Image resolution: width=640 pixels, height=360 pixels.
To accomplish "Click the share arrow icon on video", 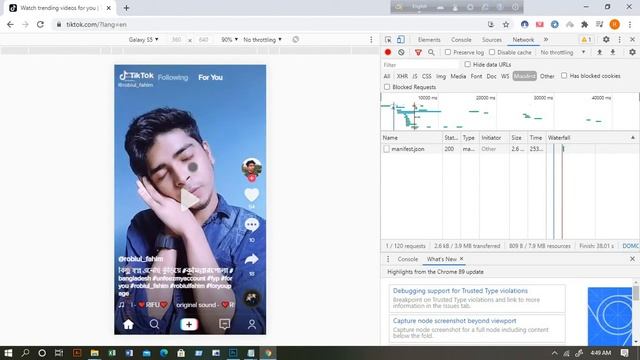I will 251,259.
